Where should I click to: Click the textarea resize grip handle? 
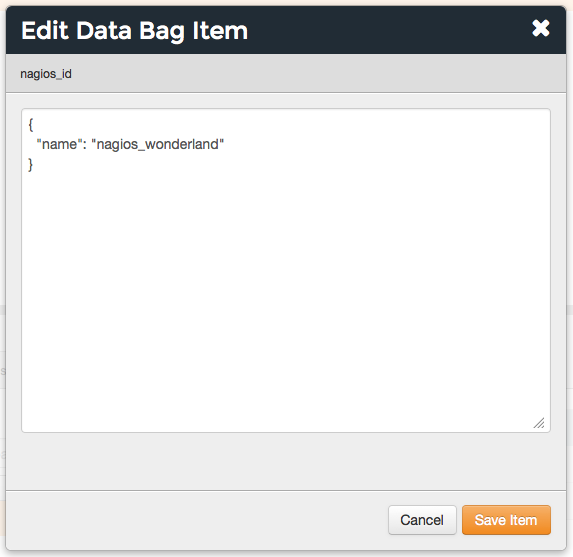click(539, 423)
